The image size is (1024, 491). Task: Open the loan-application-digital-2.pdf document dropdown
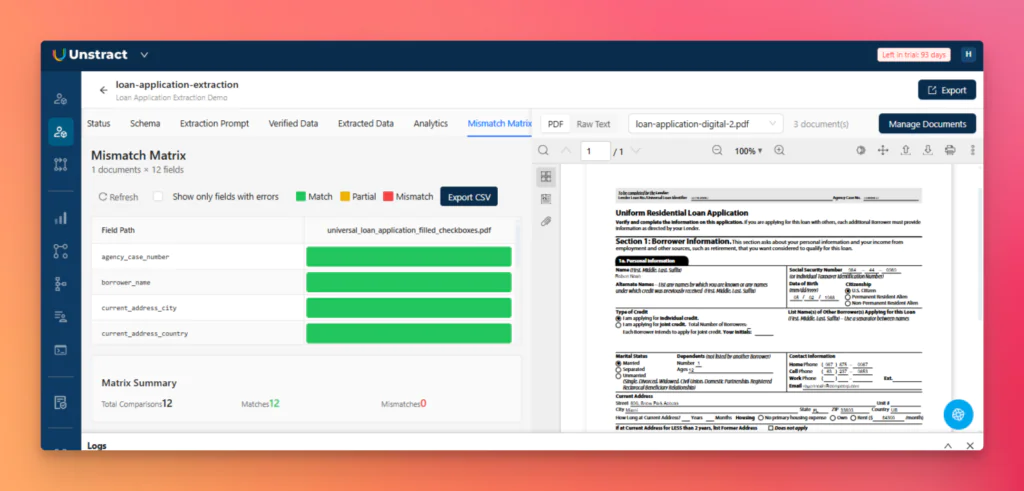706,123
